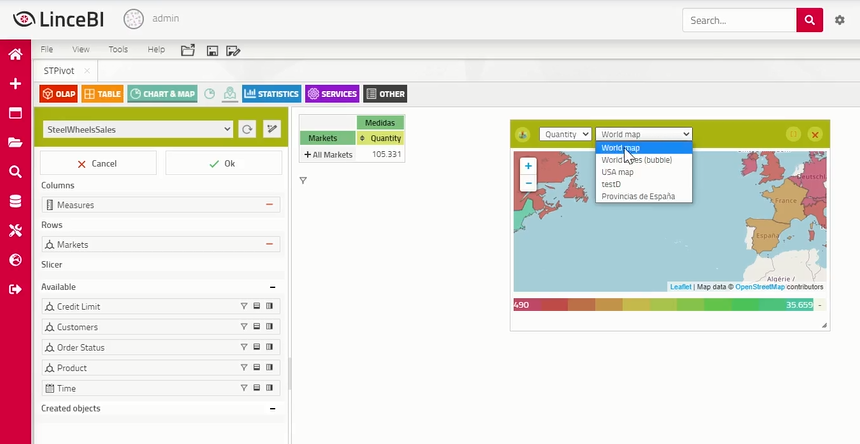
Task: Click the TABLE button
Action: [x=103, y=94]
